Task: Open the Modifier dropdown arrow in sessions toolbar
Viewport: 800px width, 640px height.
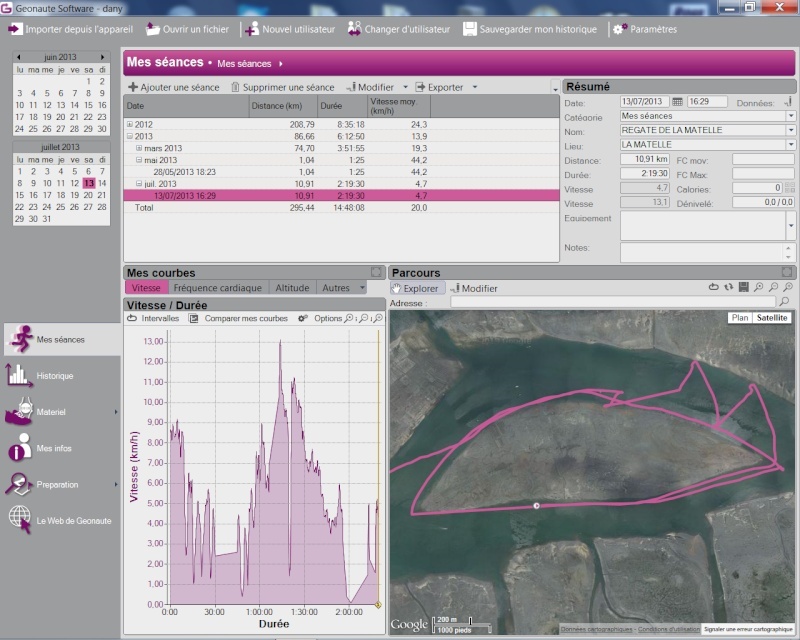Action: pos(406,87)
